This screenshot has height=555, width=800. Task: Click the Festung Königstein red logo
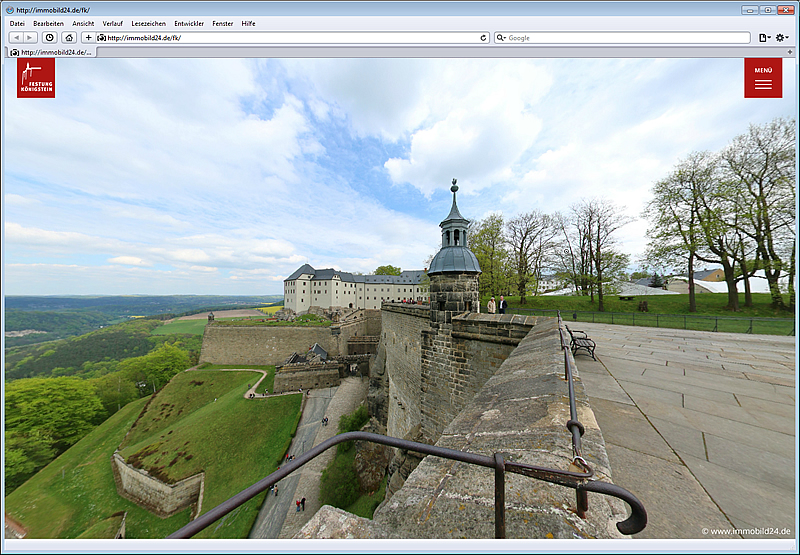[x=36, y=77]
